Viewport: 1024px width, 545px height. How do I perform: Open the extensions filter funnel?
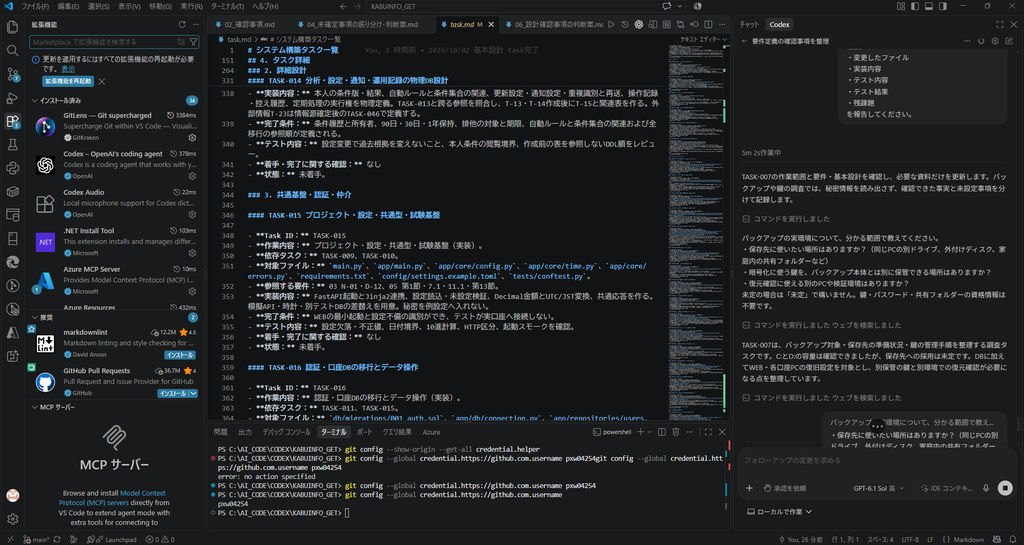tap(193, 42)
